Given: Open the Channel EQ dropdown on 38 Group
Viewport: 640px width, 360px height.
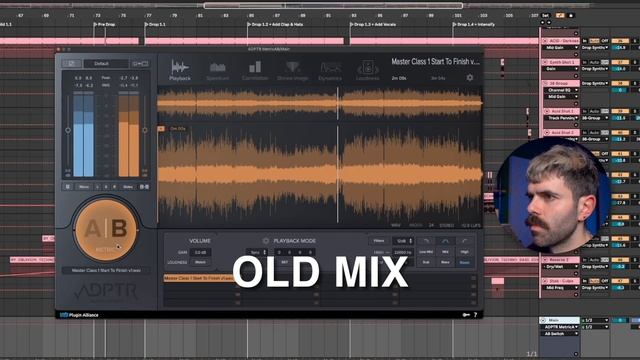Looking at the screenshot, I should click(561, 90).
